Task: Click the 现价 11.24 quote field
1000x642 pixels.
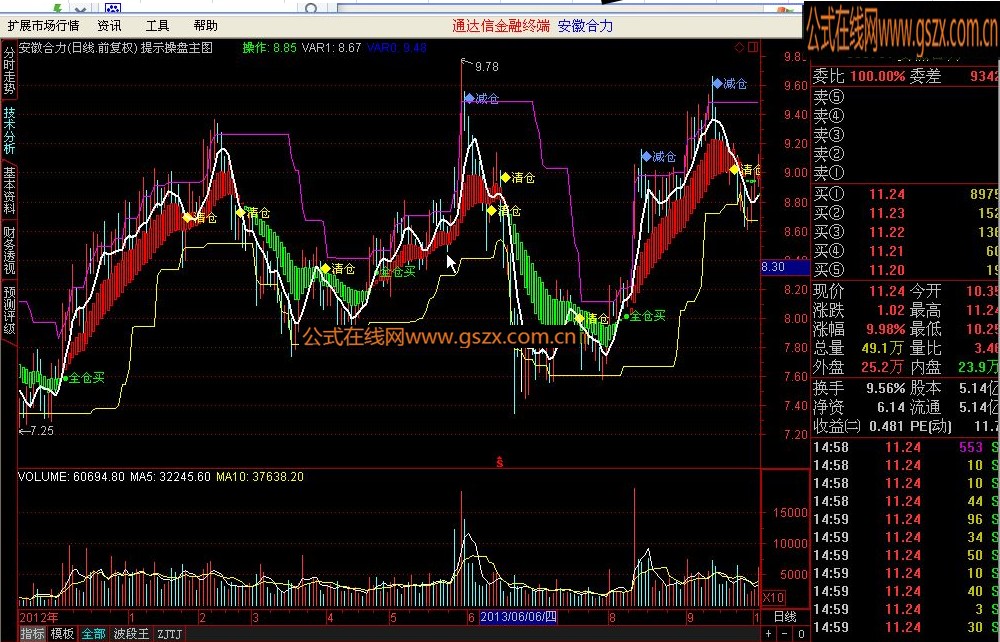Action: click(x=858, y=291)
